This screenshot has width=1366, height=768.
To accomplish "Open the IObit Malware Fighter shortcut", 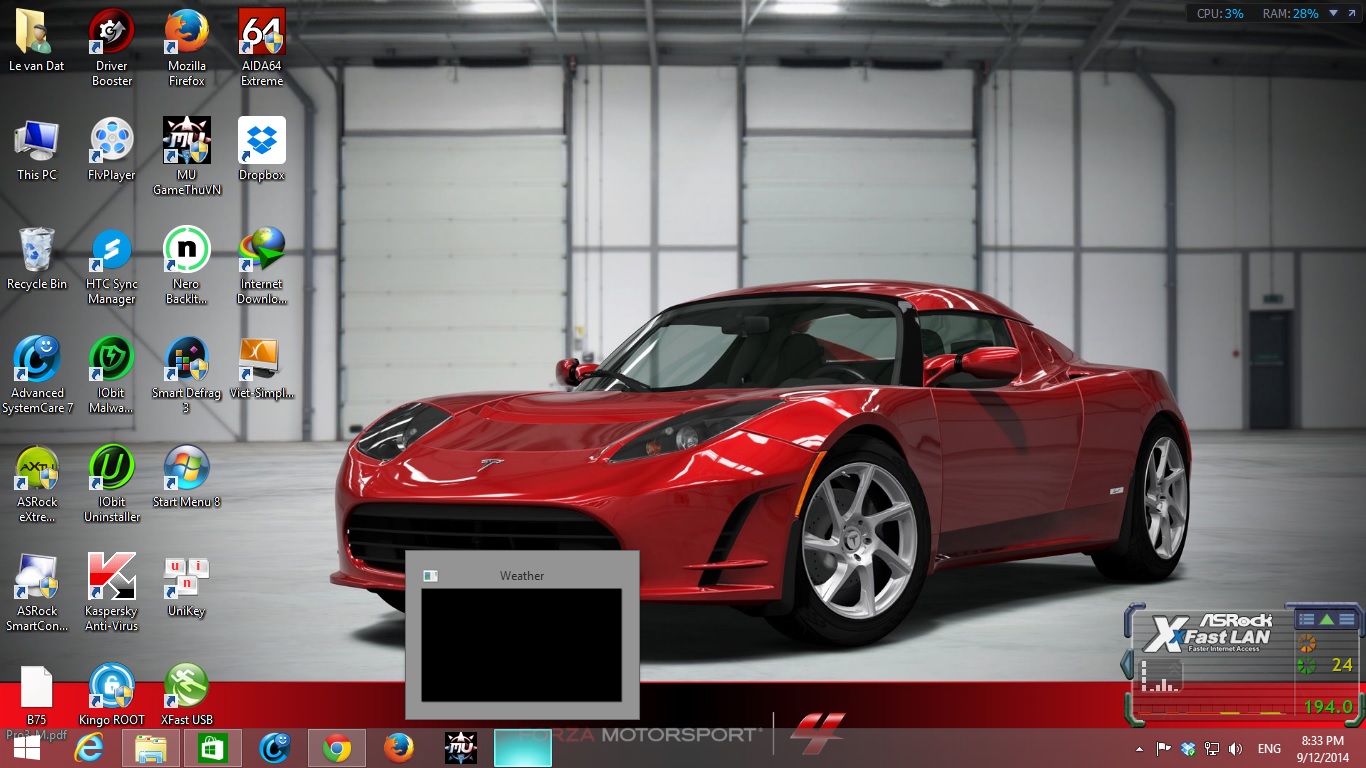I will point(112,375).
